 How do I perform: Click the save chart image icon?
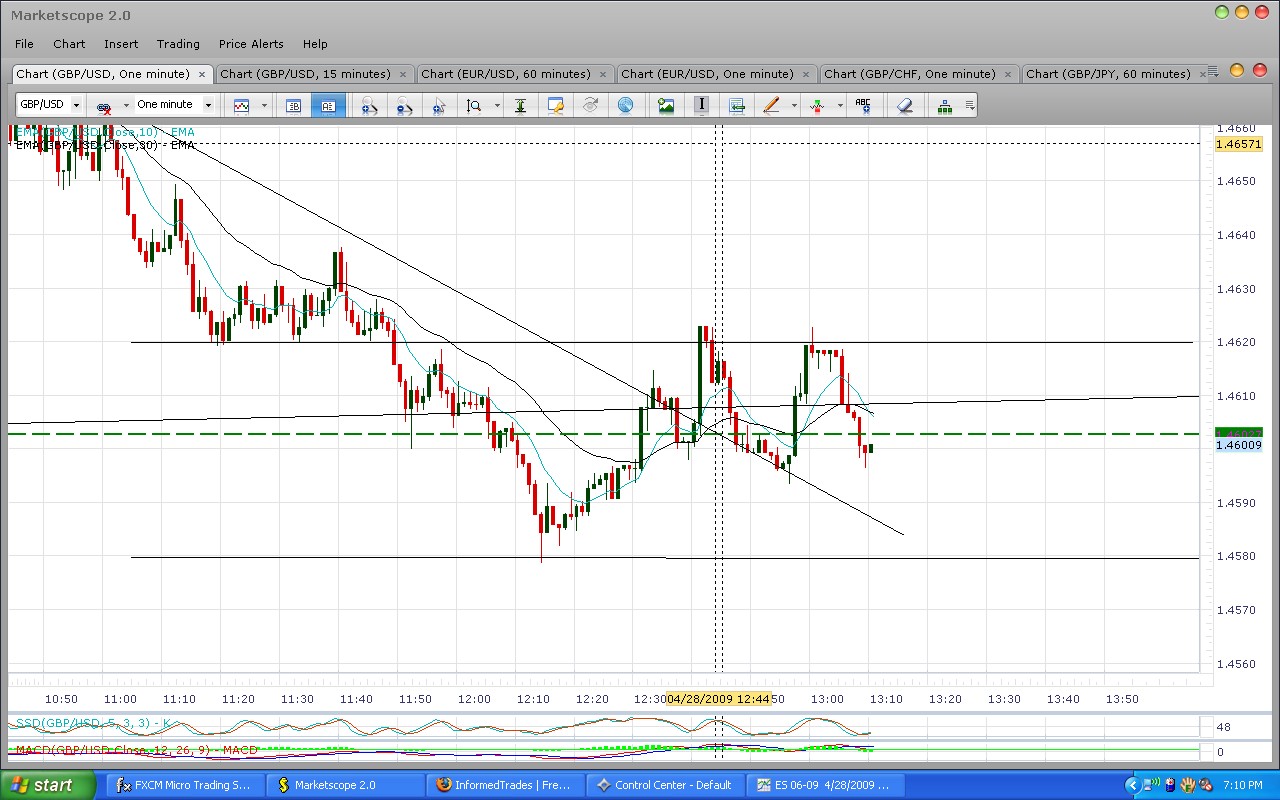pyautogui.click(x=666, y=105)
